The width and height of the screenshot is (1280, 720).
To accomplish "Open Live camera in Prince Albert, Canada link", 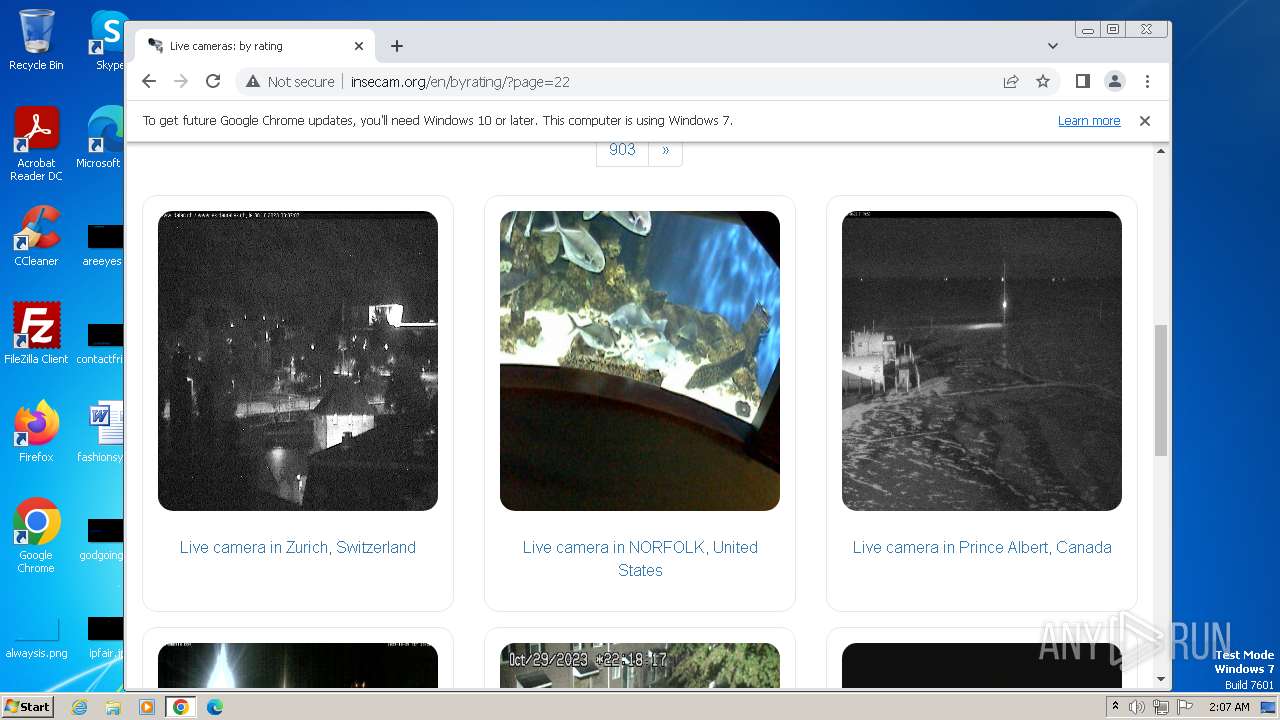I will [982, 547].
